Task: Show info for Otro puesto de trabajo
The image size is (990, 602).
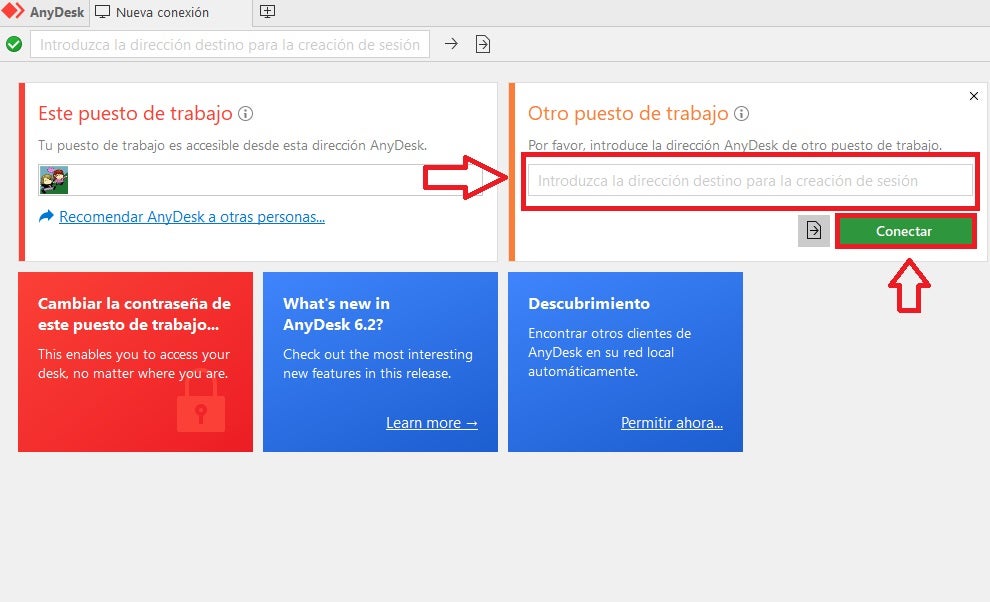Action: pyautogui.click(x=741, y=113)
